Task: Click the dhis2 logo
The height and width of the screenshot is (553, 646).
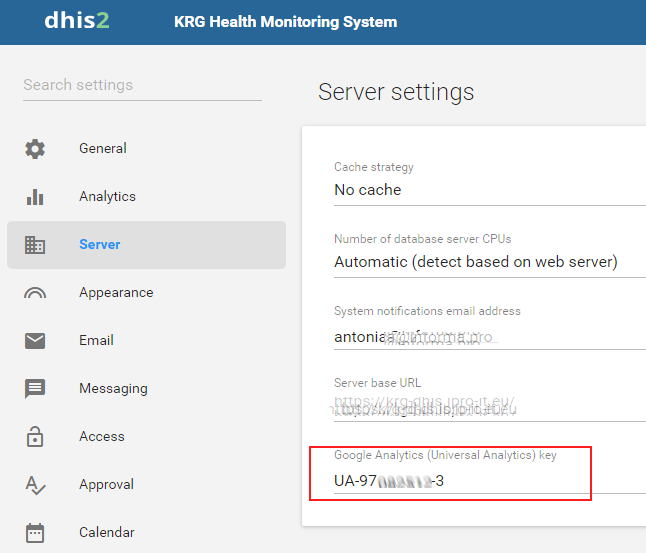Action: coord(77,21)
